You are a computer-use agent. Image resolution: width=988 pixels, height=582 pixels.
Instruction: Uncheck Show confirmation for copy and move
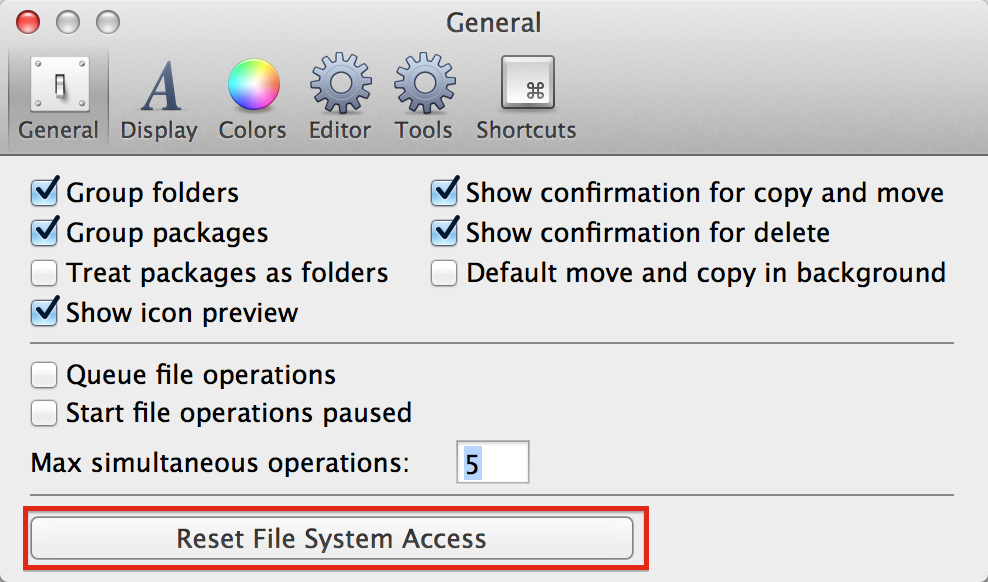point(445,192)
